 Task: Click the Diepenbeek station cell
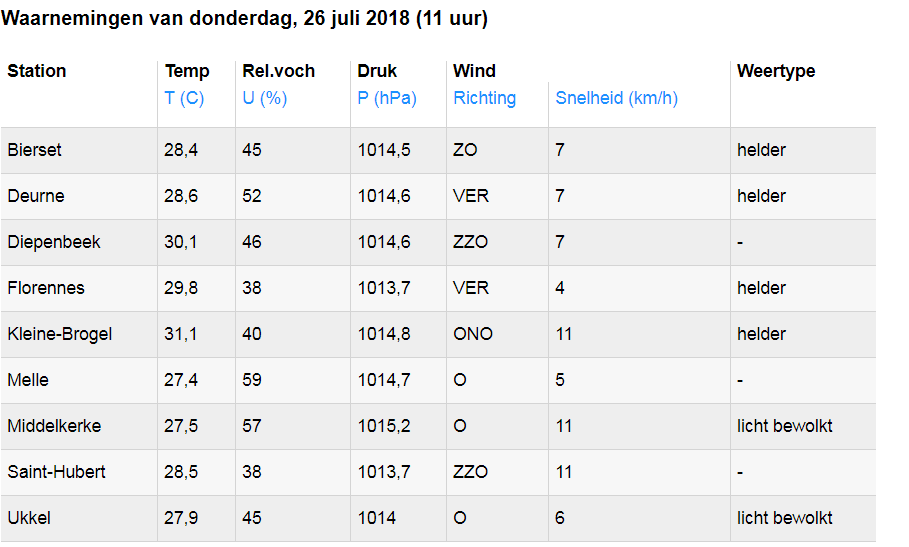point(54,242)
